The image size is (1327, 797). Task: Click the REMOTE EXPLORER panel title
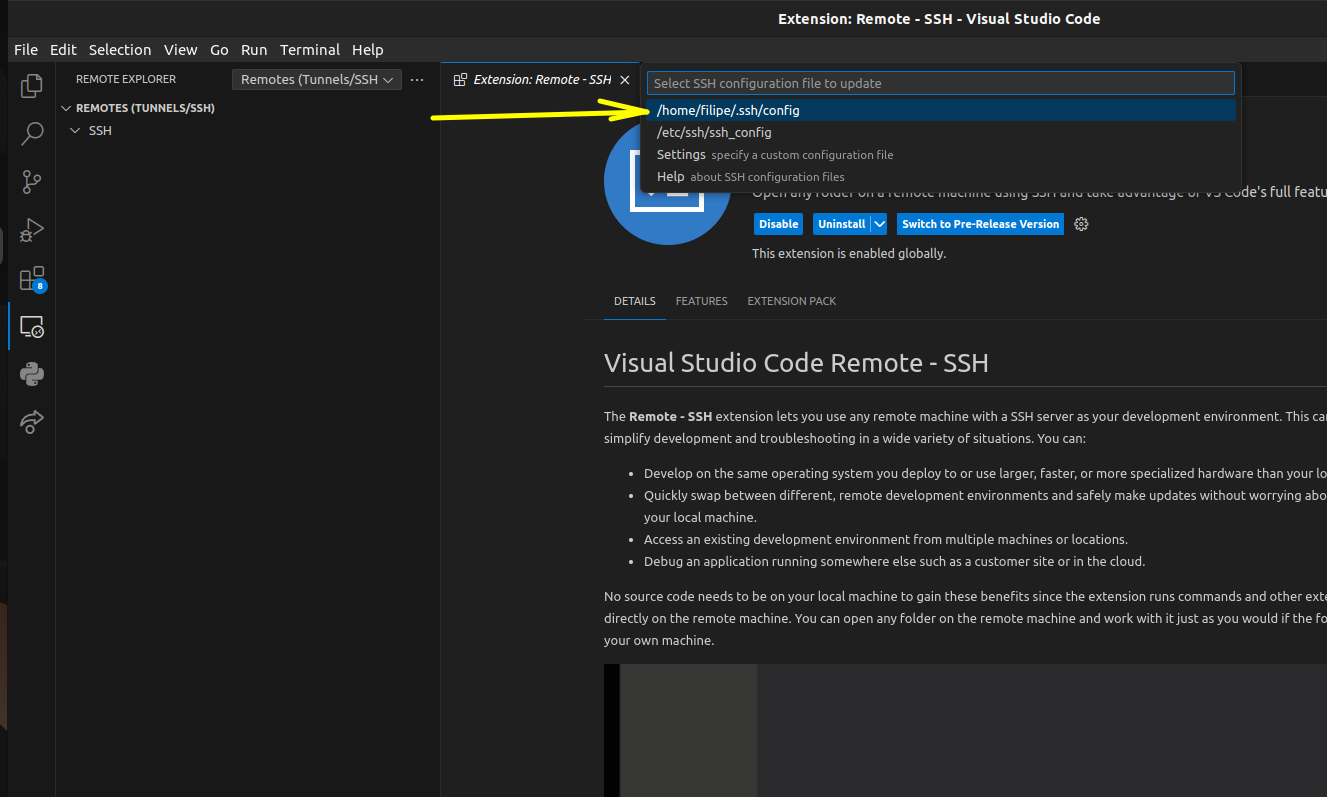pos(126,79)
